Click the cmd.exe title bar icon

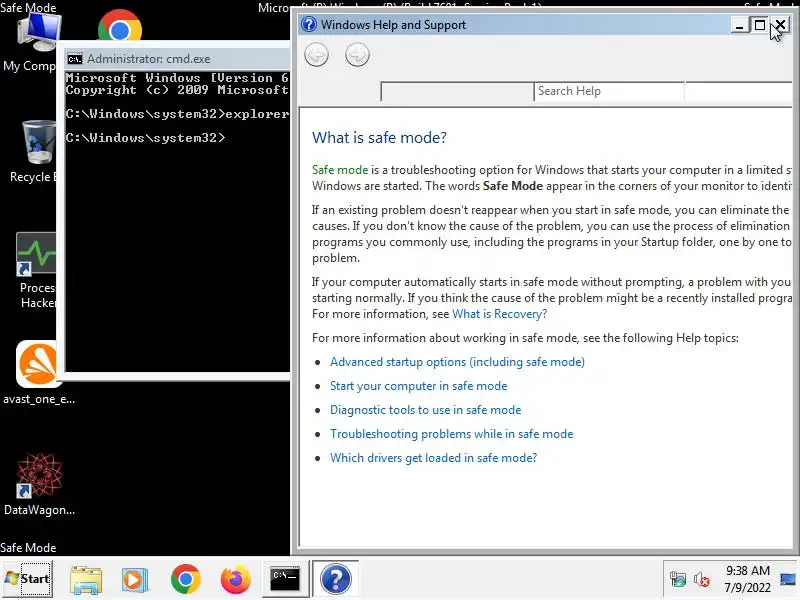(74, 59)
